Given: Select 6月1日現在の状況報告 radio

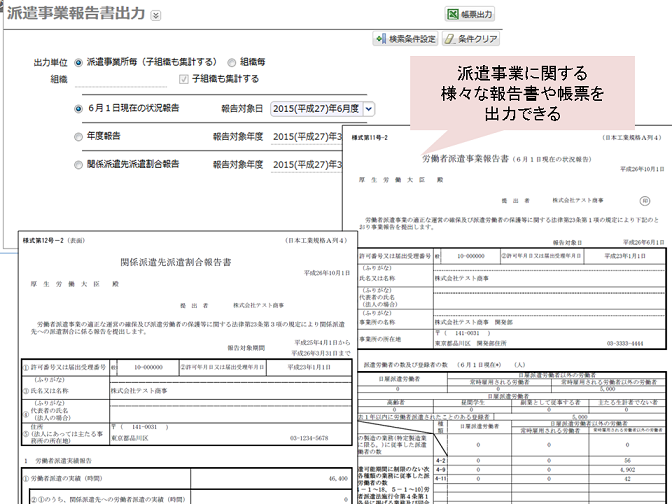Looking at the screenshot, I should click(78, 108).
